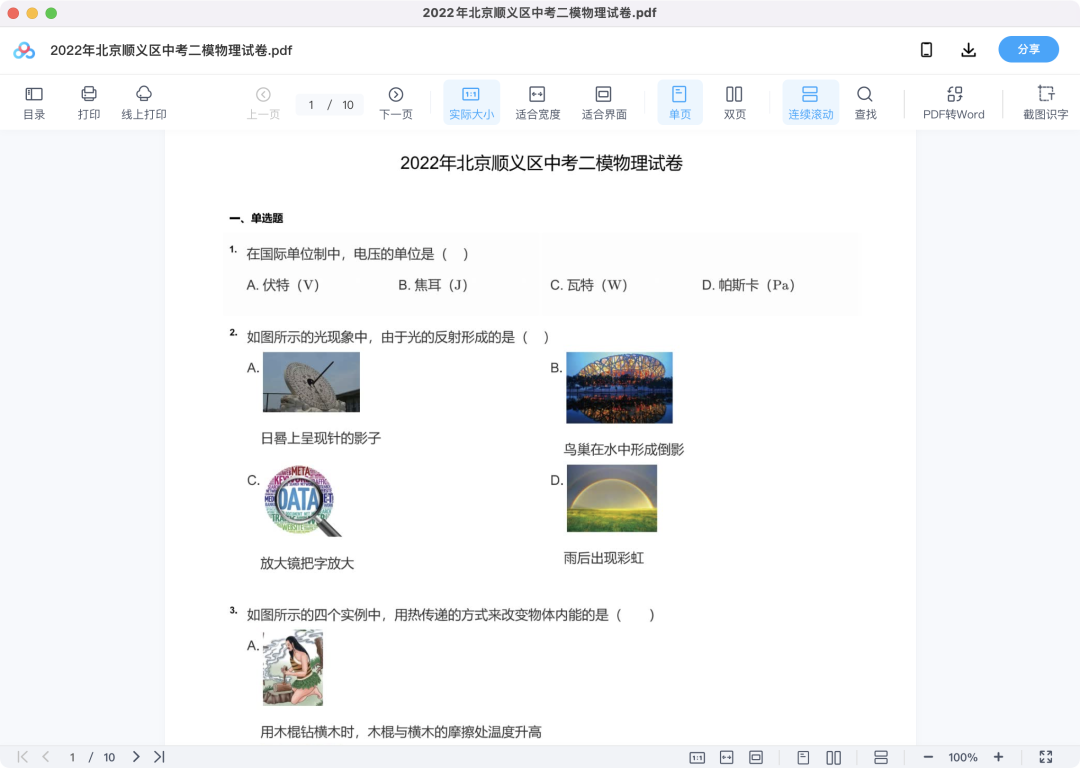Click caption 日晷上呈现针的影子
Viewport: 1080px width, 768px height.
[x=321, y=438]
